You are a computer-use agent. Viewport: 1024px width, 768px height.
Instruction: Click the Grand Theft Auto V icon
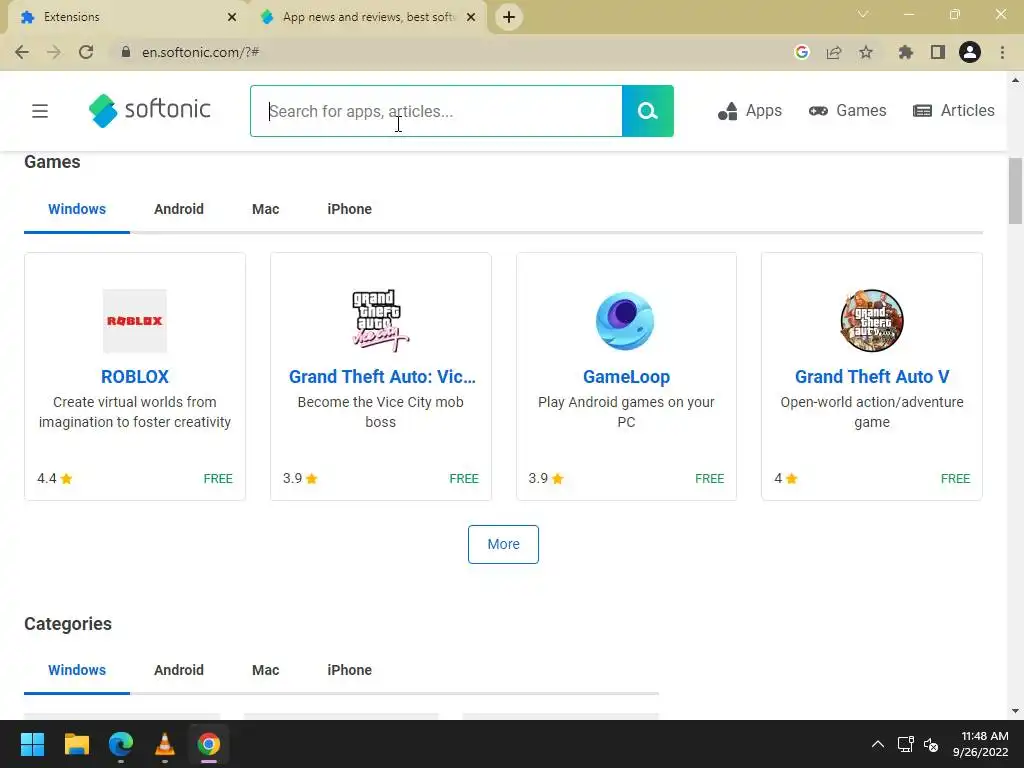(872, 321)
